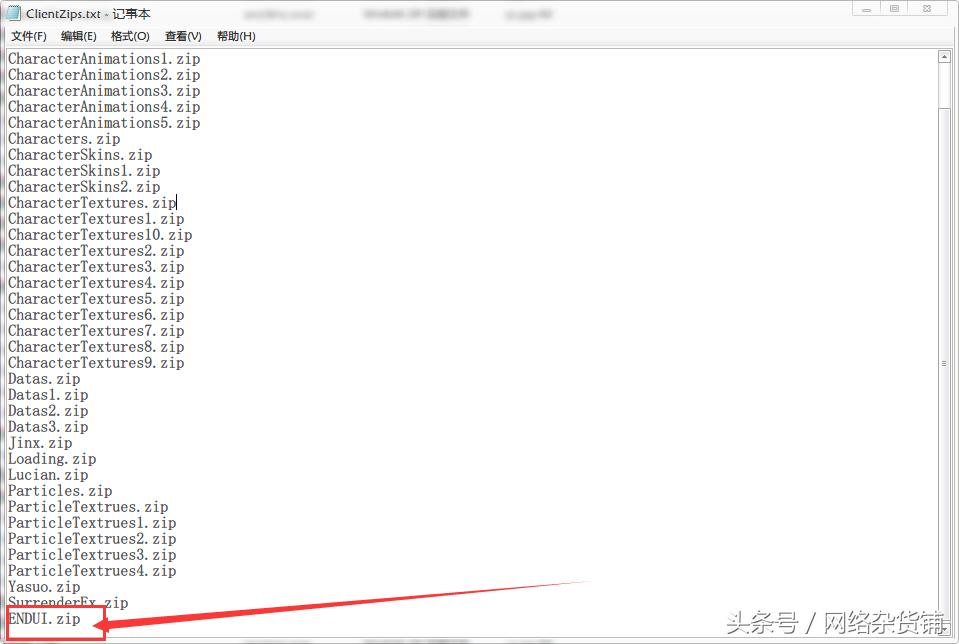959x644 pixels.
Task: Maximize the Notepad window
Action: pos(894,9)
